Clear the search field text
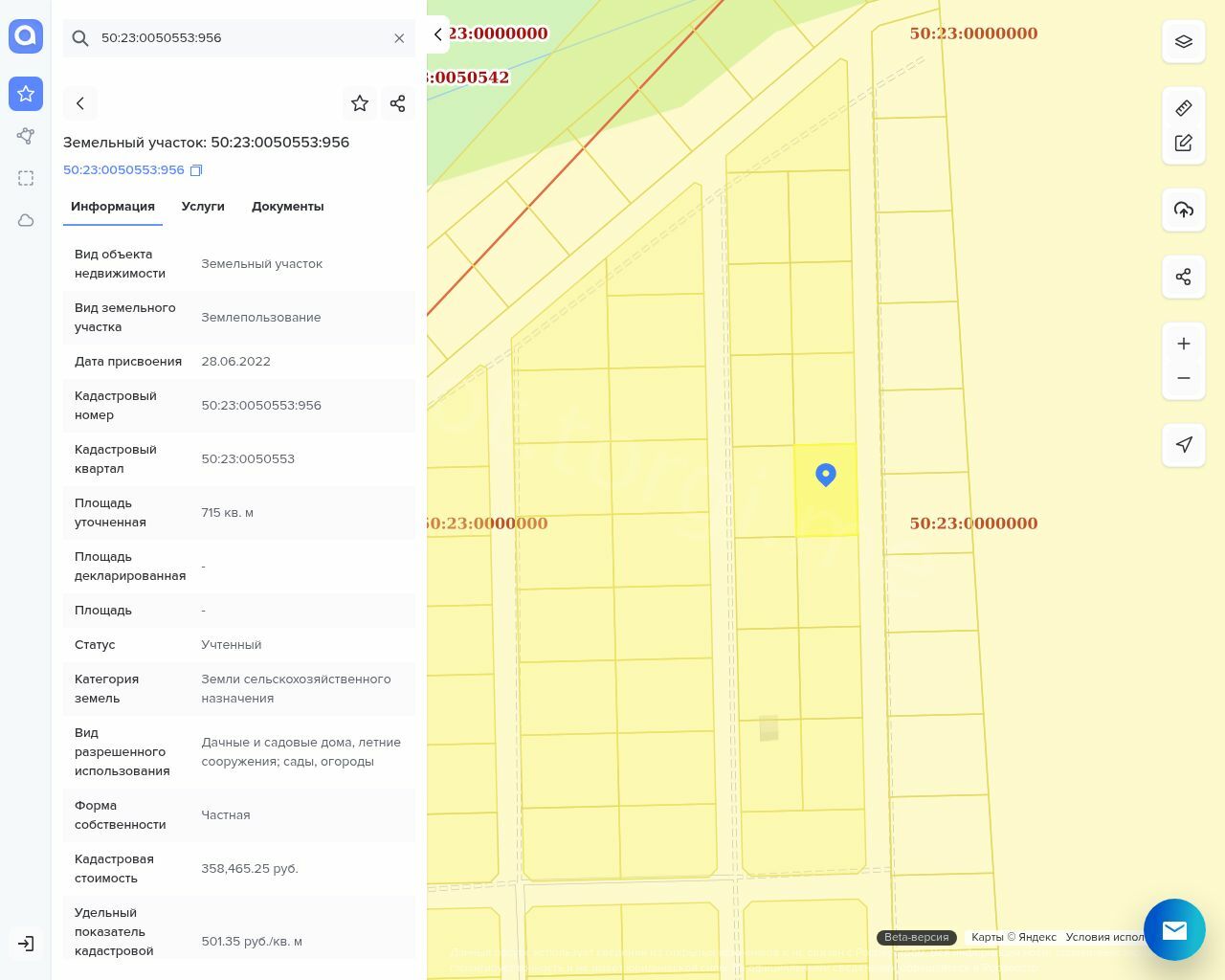 click(x=399, y=38)
